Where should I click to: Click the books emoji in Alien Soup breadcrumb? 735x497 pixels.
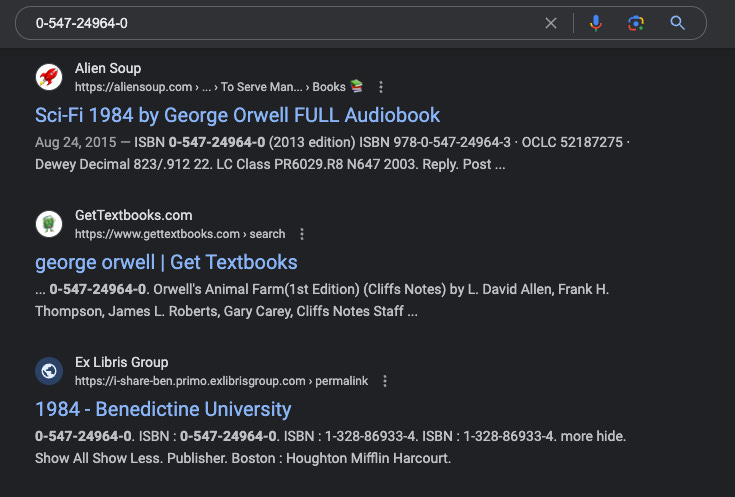point(356,86)
